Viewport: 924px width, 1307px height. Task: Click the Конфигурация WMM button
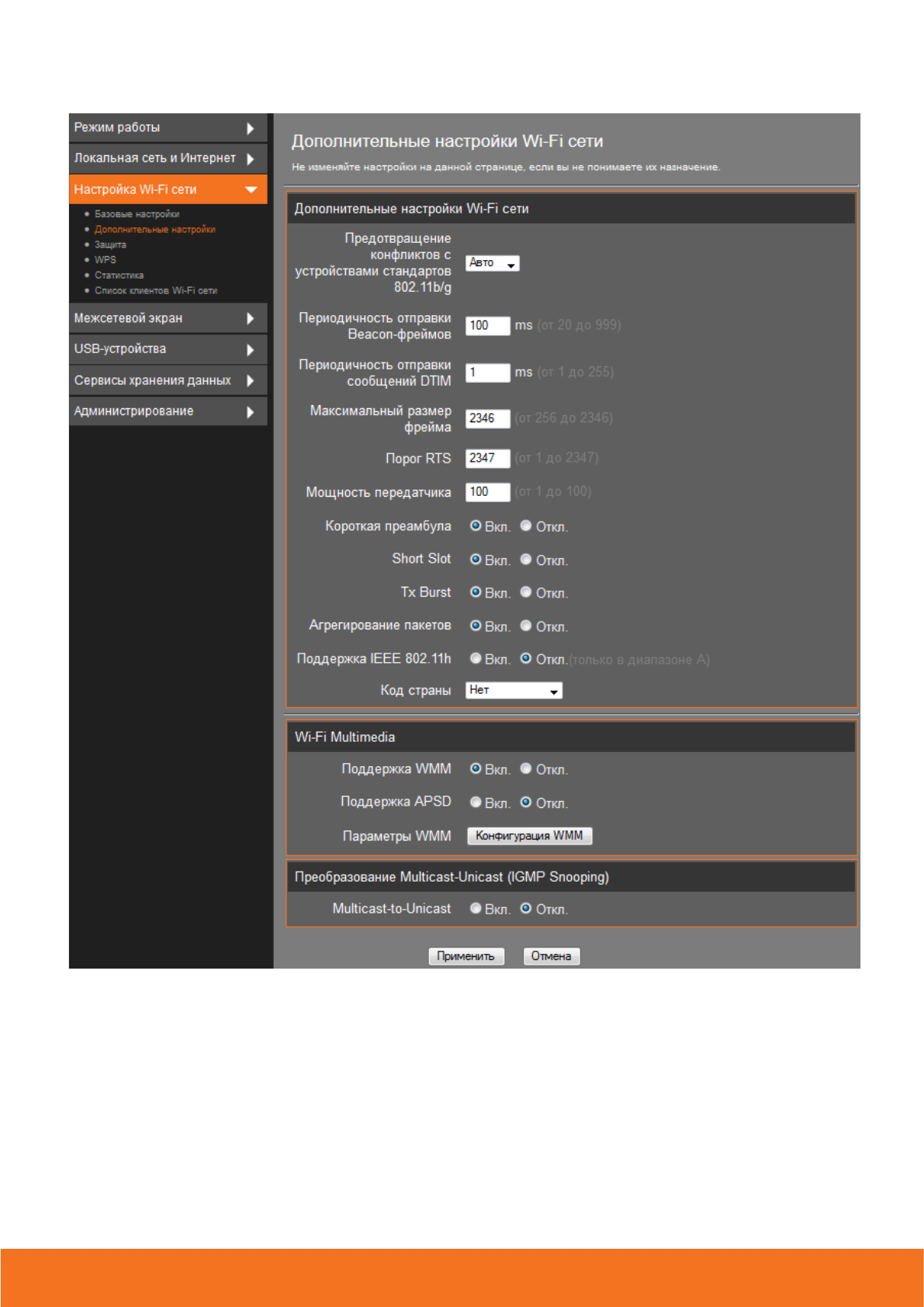point(529,836)
